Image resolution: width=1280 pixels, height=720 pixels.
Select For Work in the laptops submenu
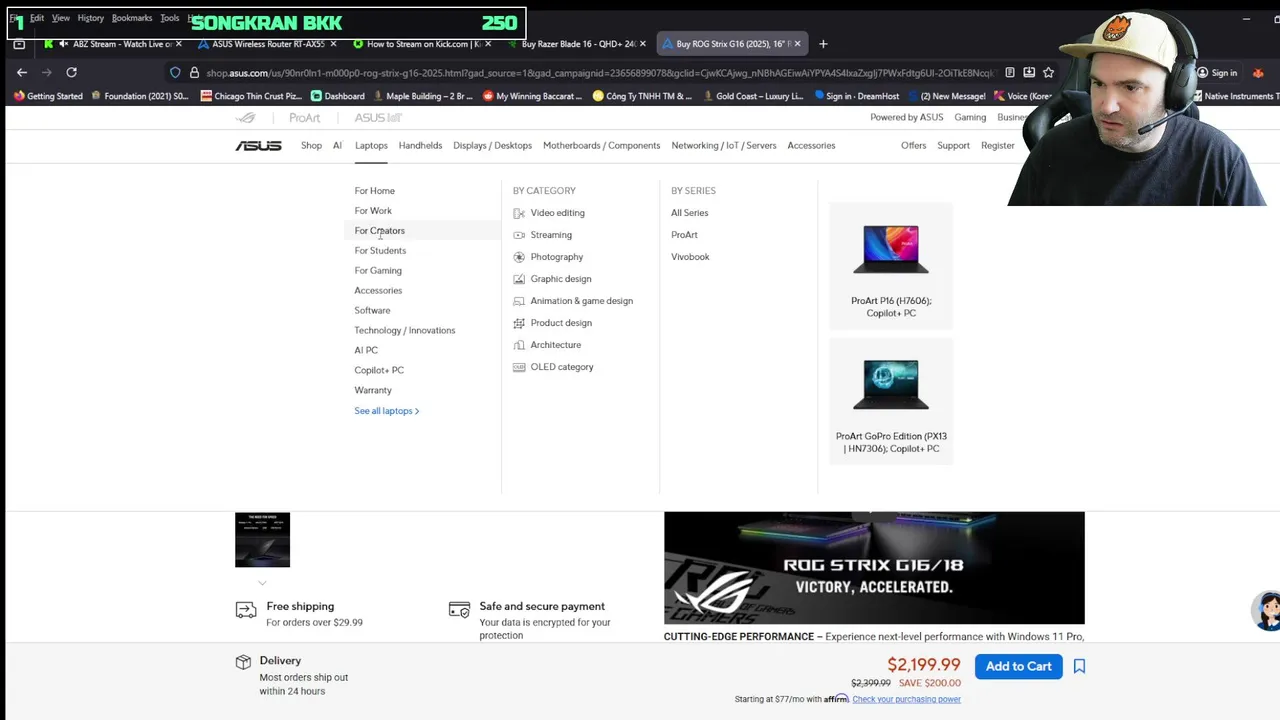click(373, 211)
